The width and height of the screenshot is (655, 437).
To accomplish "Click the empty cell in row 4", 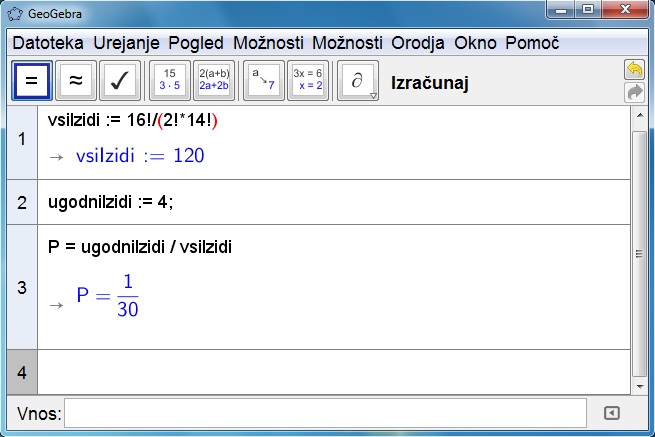I will 334,372.
